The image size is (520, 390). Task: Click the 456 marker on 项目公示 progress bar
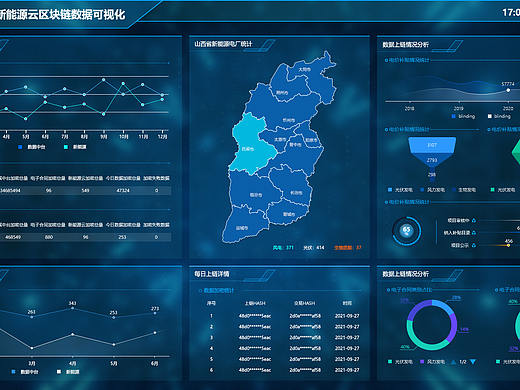point(508,245)
